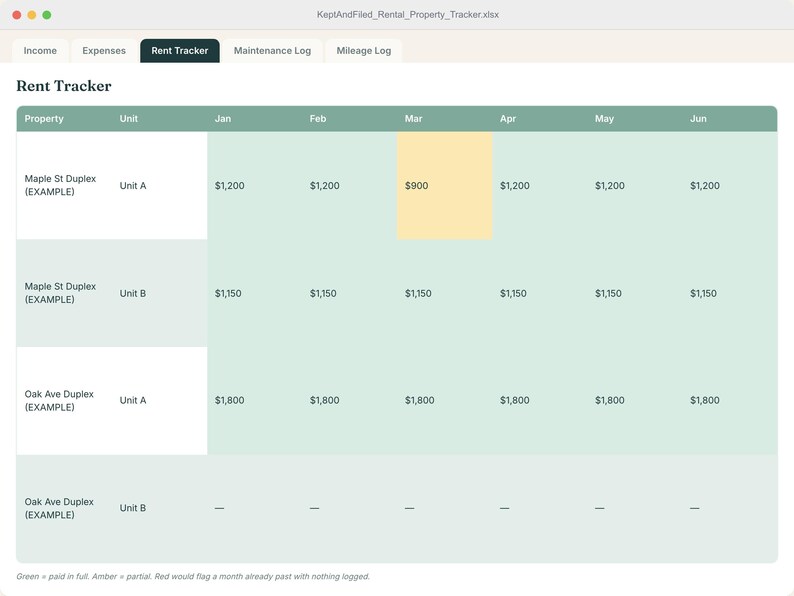Go to the Mileage Log tab

[x=364, y=51]
